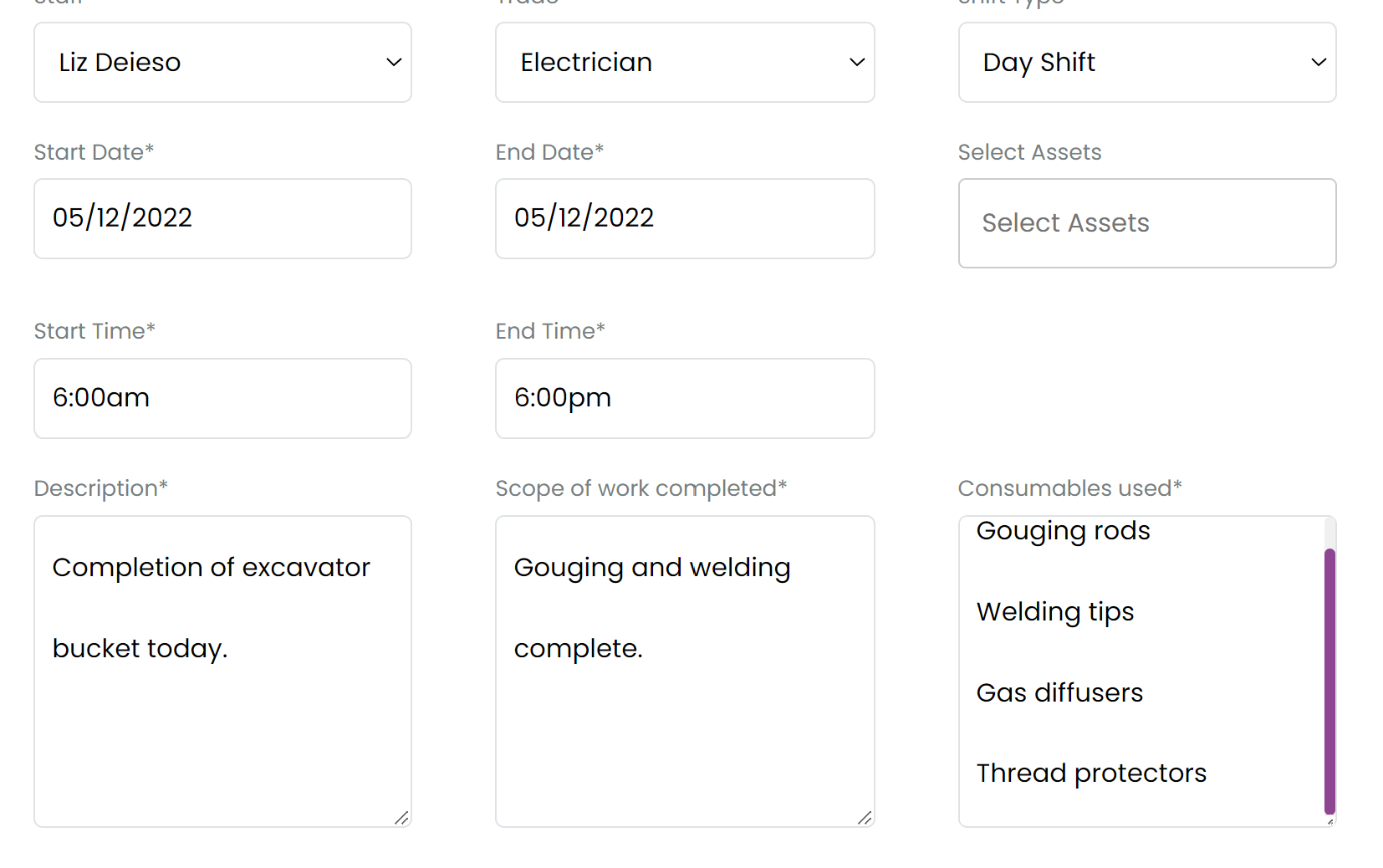Focus the Select Assets field

point(1147,223)
